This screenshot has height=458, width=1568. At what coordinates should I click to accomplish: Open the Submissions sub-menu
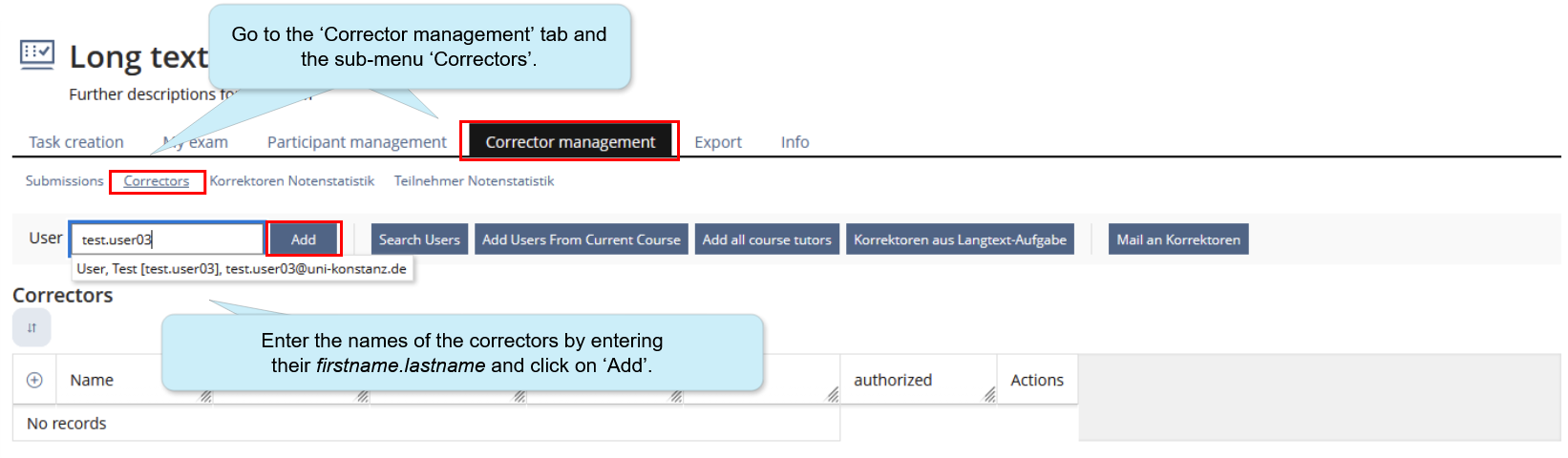coord(64,181)
